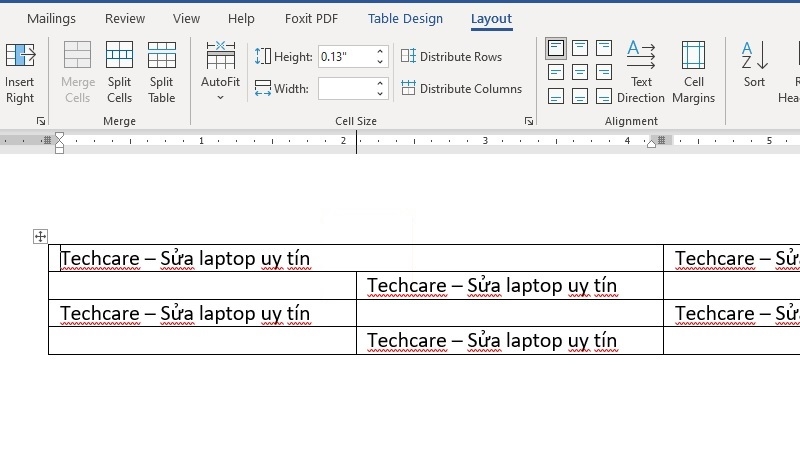Screen dimensions: 800x450
Task: Open the Mailings tab
Action: tap(52, 19)
